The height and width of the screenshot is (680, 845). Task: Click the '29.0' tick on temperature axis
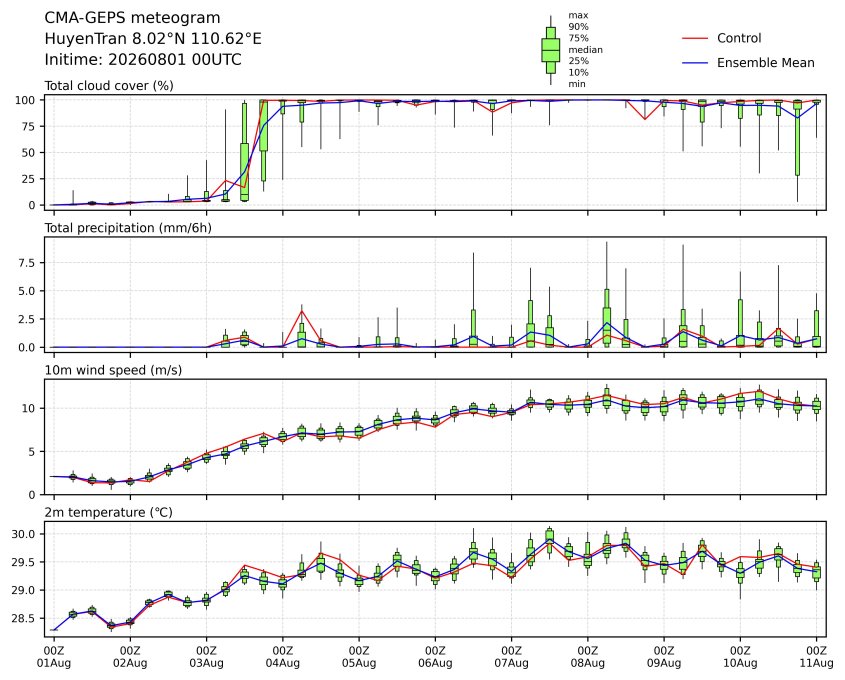(23, 591)
